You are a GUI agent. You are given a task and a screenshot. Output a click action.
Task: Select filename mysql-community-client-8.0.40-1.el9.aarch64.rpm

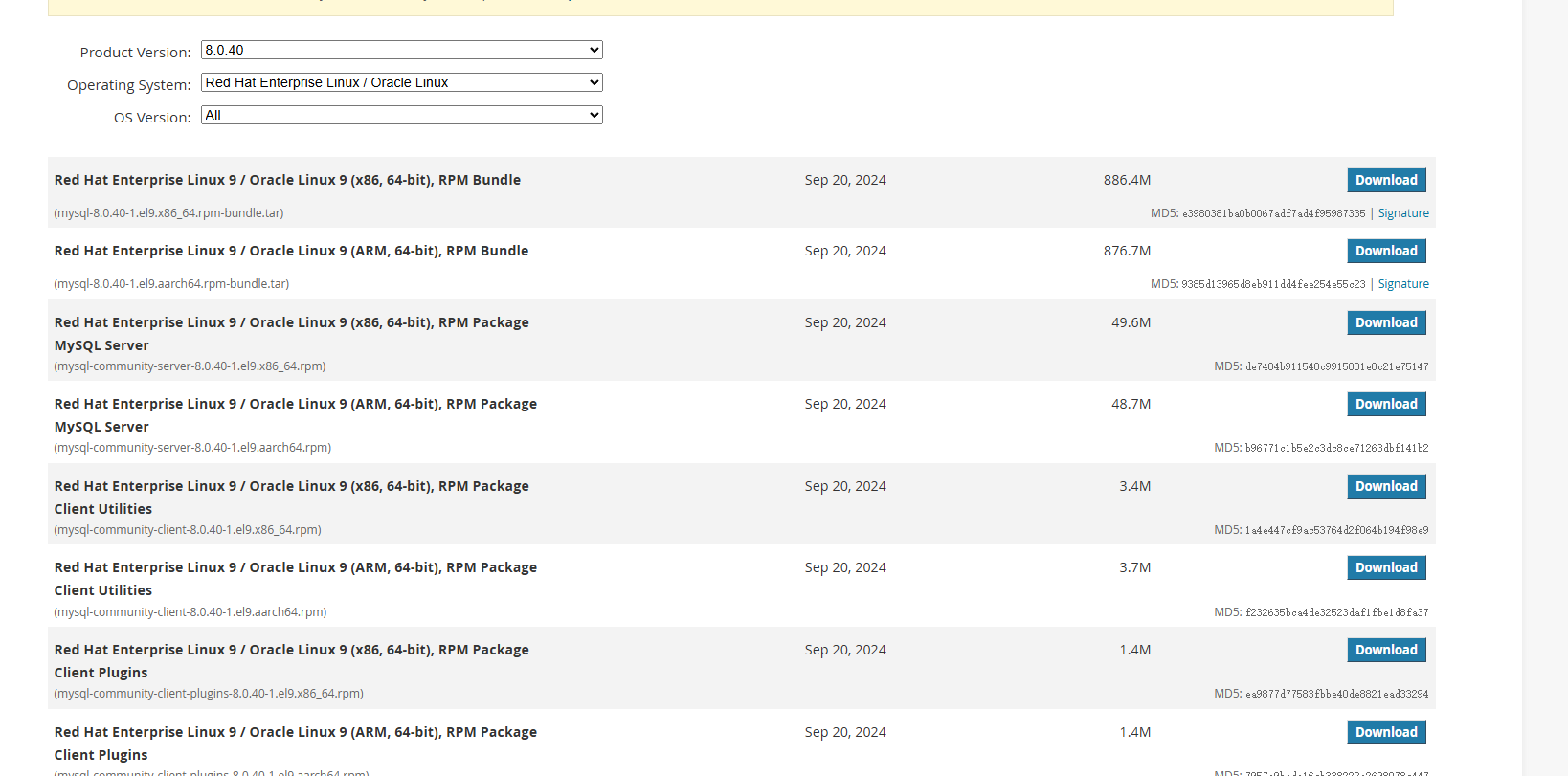190,612
